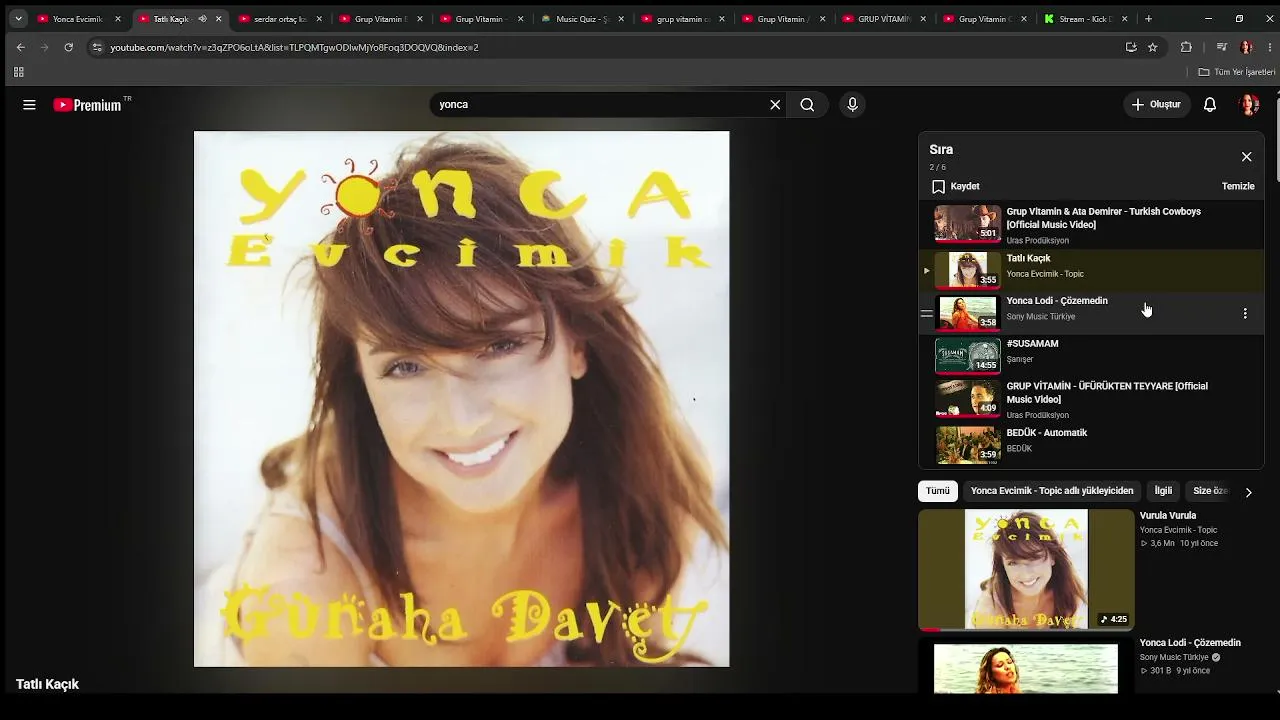Play #SUSAMAM from the queue
The image size is (1280, 720).
pyautogui.click(x=1091, y=355)
